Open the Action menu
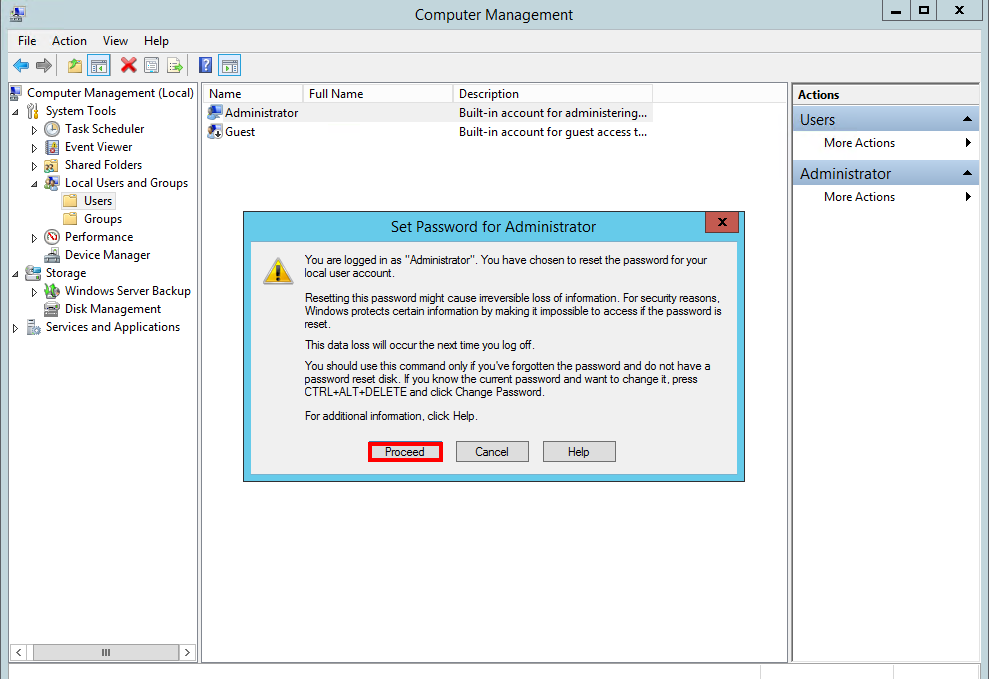 [x=69, y=41]
